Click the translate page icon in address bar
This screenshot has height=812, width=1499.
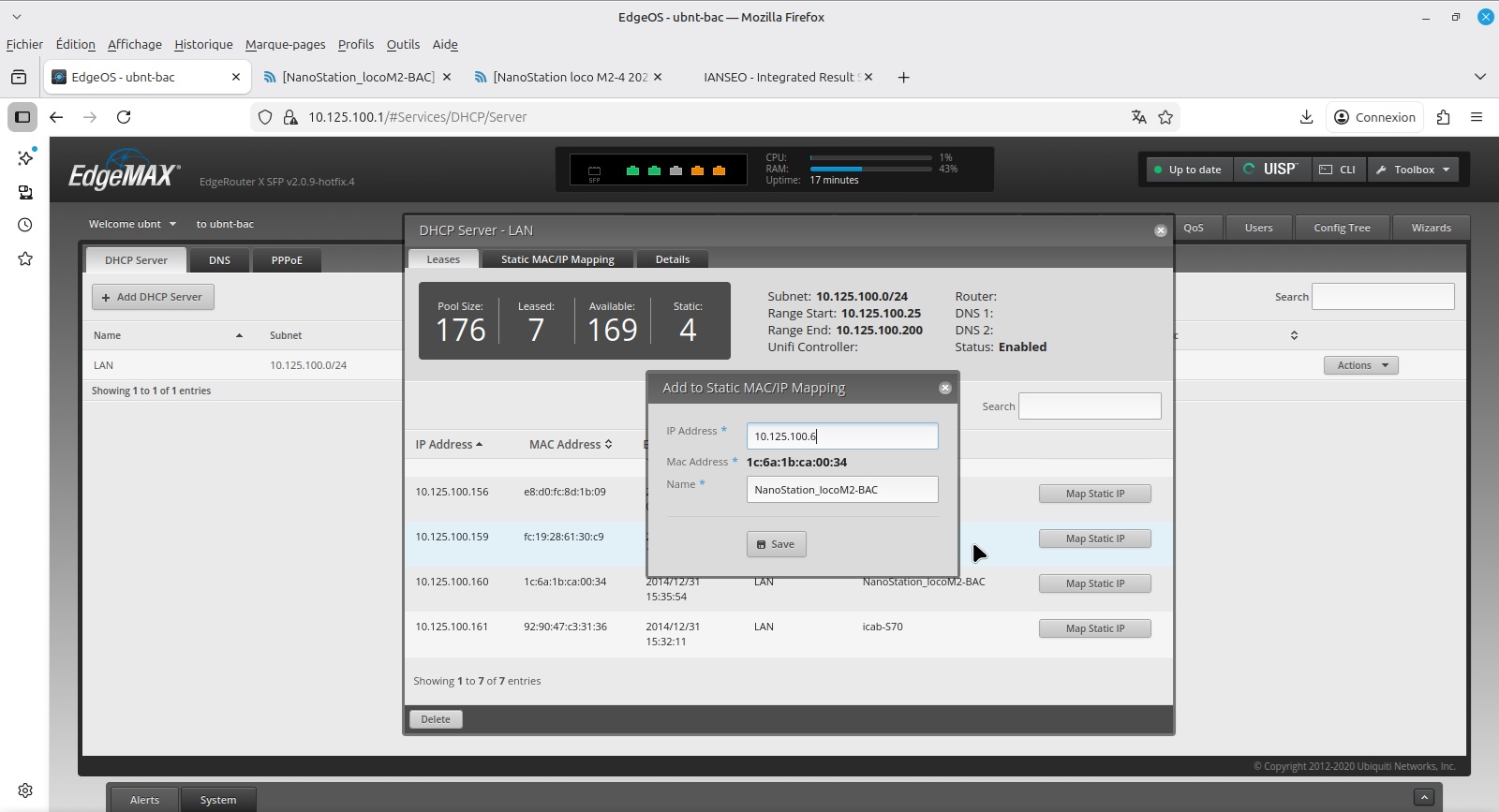pos(1138,117)
